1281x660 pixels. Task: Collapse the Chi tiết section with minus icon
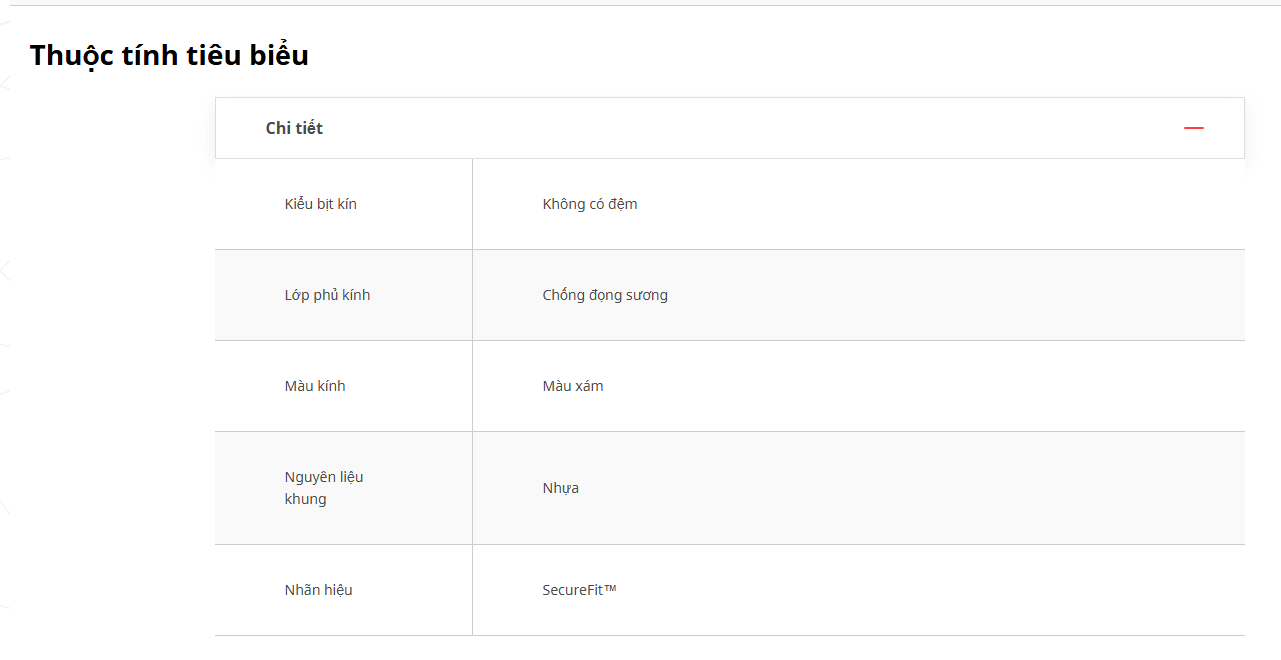point(1193,128)
